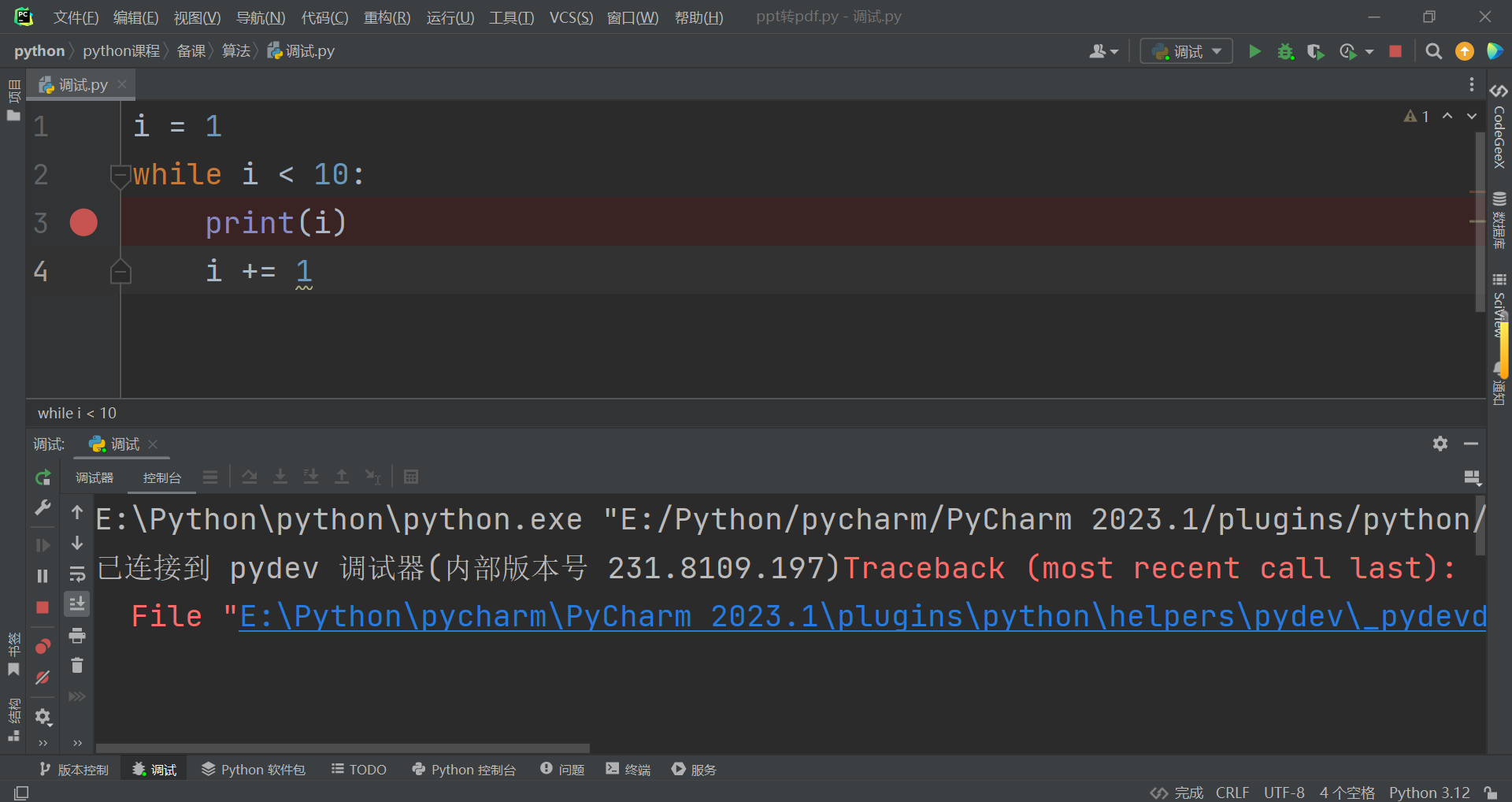This screenshot has height=802, width=1512.
Task: Toggle the breakpoint on line 3
Action: coord(83,223)
